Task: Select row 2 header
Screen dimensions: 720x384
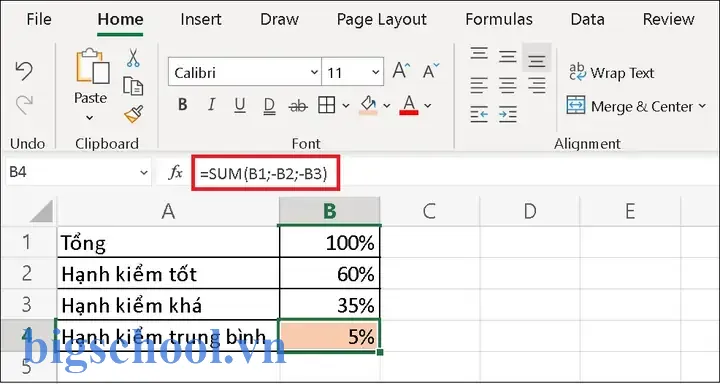Action: 28,273
